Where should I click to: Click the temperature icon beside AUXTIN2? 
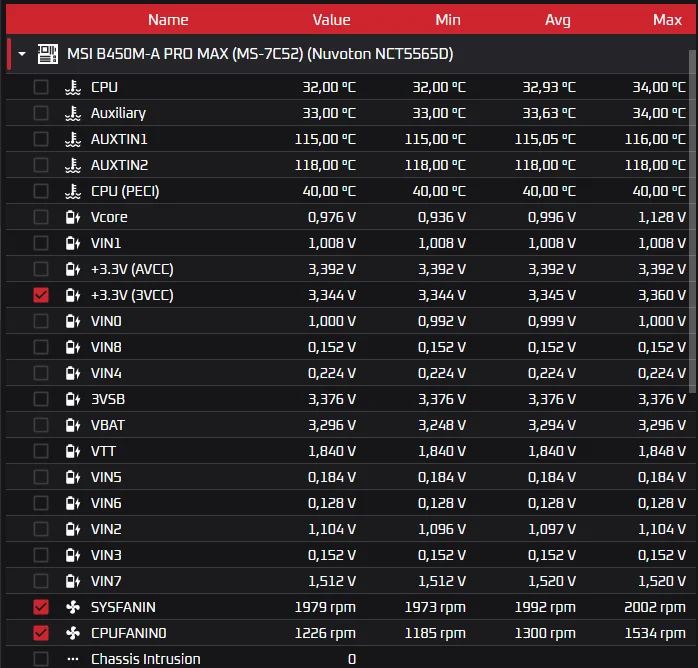[73, 165]
